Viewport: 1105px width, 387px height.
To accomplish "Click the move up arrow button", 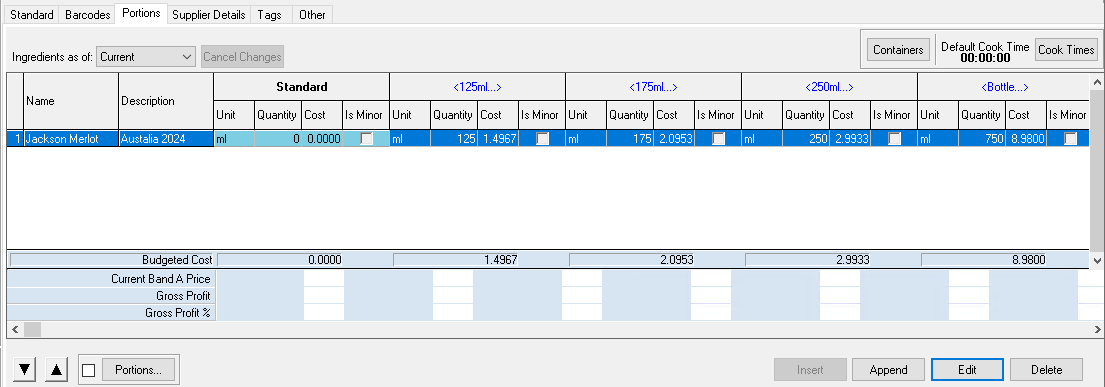I will [57, 369].
